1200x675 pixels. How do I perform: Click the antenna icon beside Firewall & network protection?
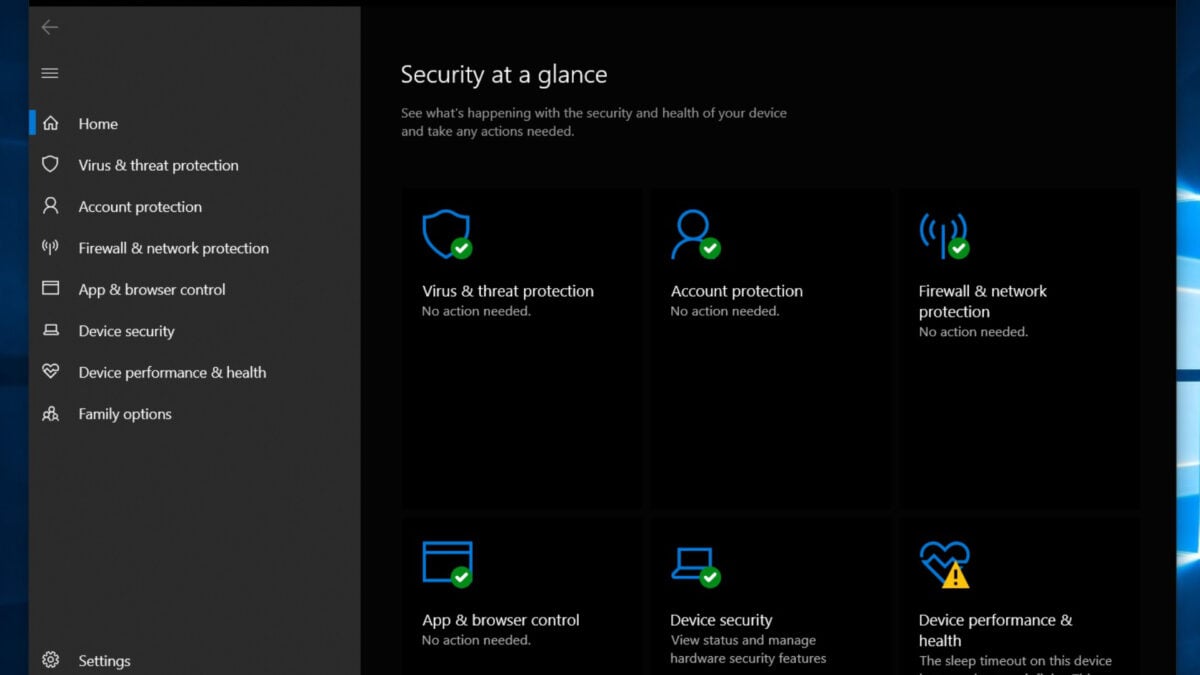pyautogui.click(x=50, y=247)
